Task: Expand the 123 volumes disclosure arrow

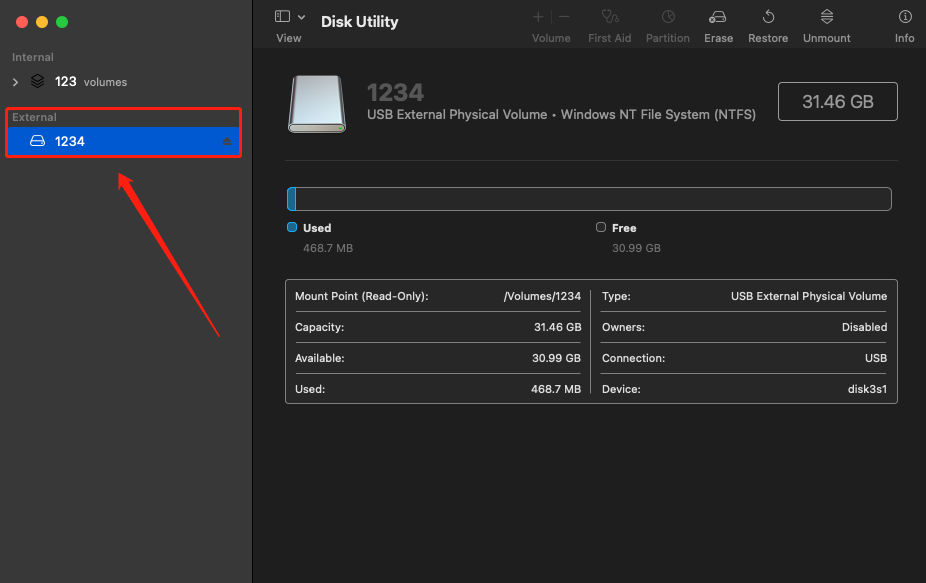Action: point(15,82)
